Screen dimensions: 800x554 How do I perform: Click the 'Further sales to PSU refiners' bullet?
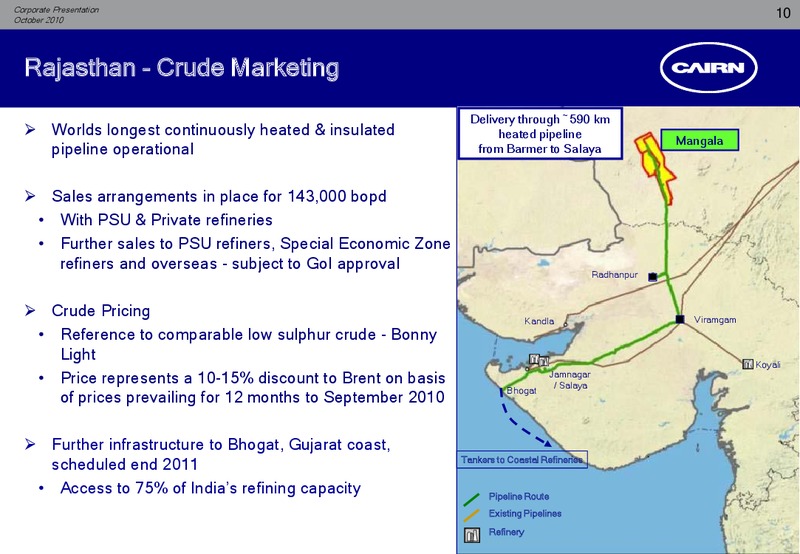(x=255, y=254)
